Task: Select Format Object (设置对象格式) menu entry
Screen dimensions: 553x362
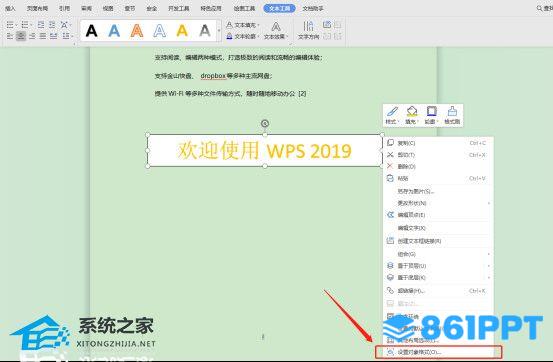Action: point(438,352)
